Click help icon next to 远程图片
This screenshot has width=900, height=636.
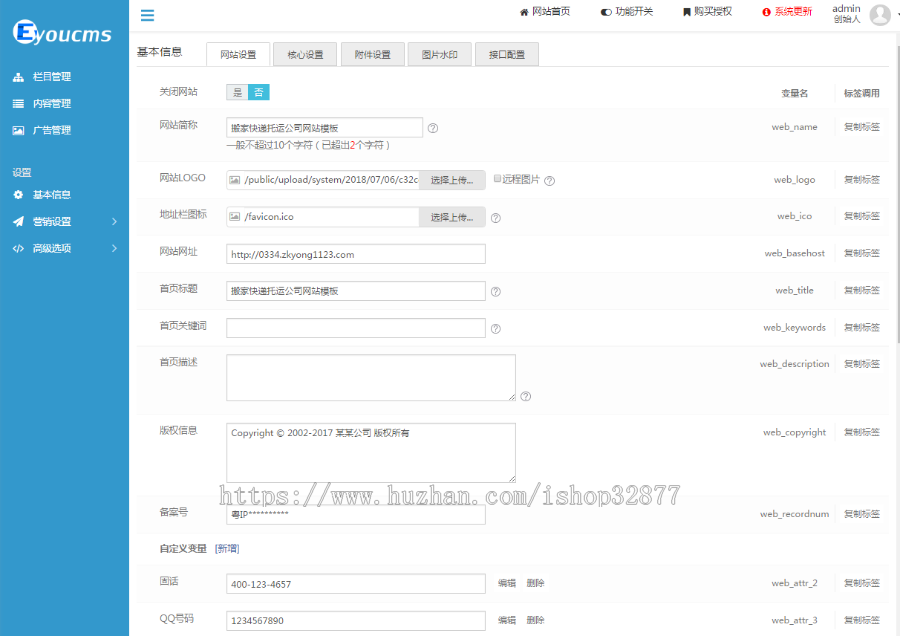tap(549, 181)
